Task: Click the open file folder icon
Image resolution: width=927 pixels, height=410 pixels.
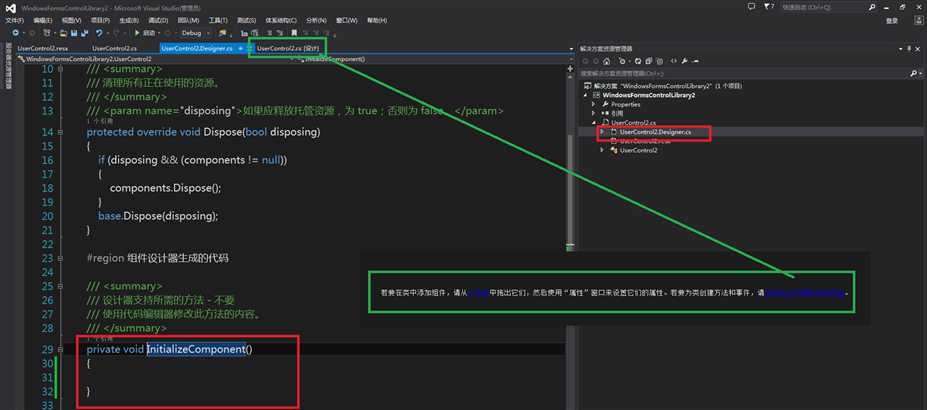Action: (x=63, y=33)
